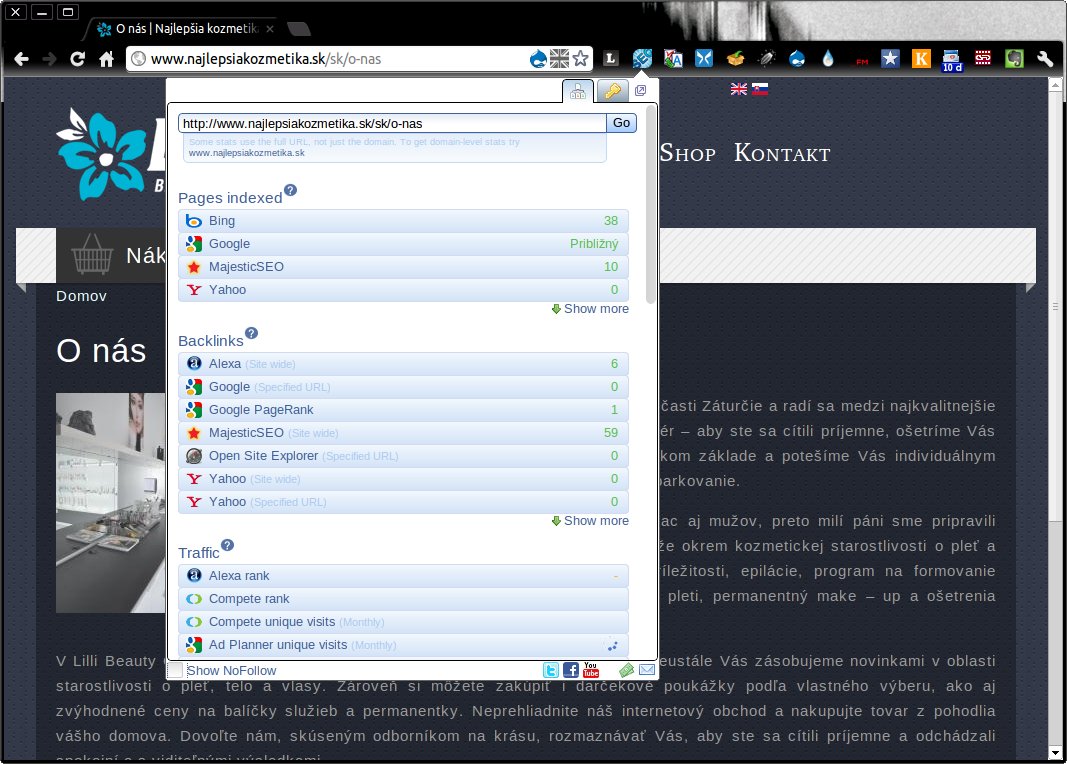1067x764 pixels.
Task: Toggle the SEO stats extension icon
Action: [642, 59]
